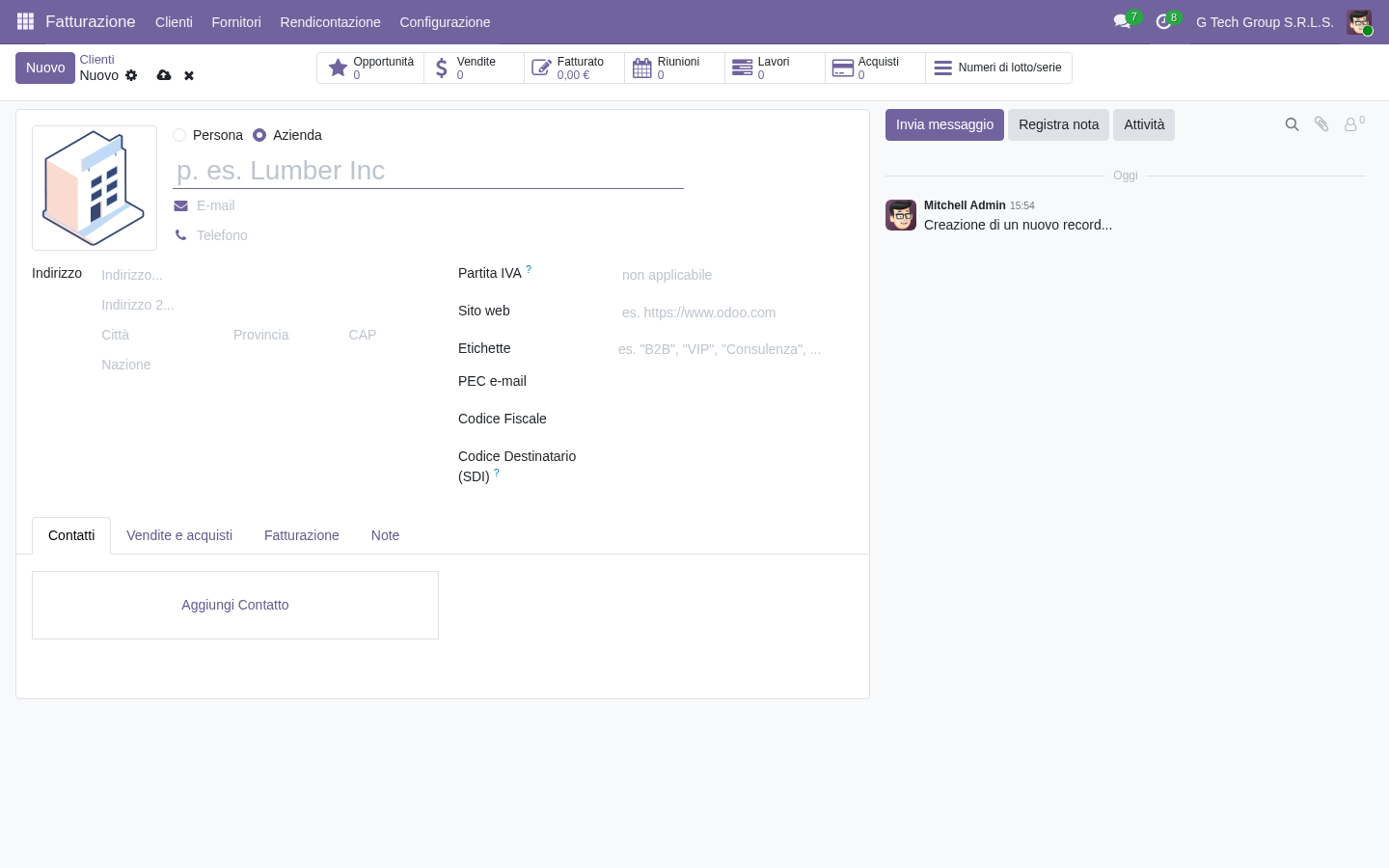
Task: Discard changes with the X icon
Action: pyautogui.click(x=189, y=75)
